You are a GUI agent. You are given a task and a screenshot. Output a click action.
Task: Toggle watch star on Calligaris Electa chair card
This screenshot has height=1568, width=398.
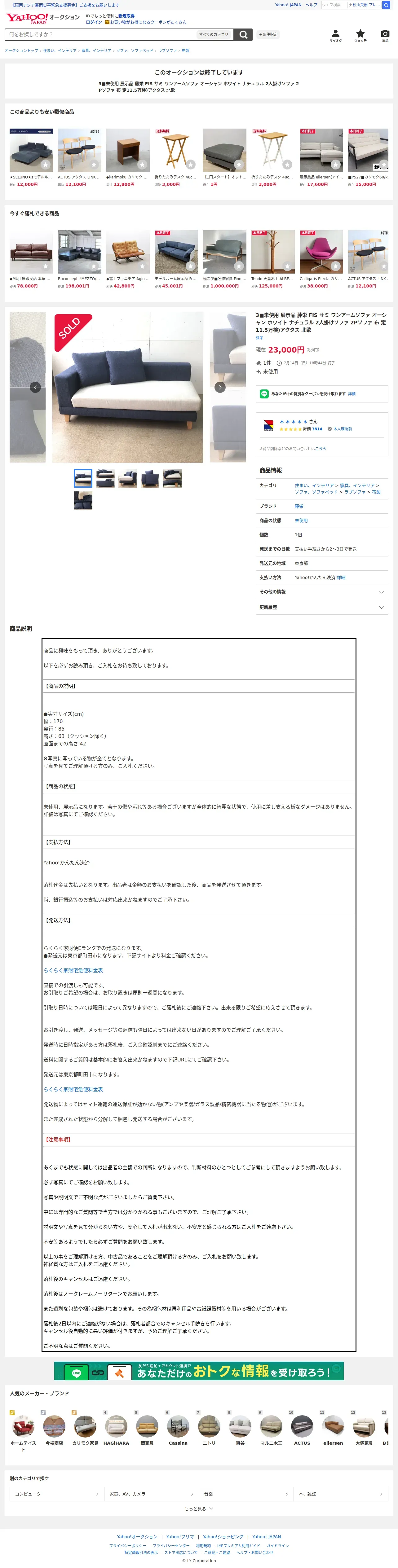click(x=335, y=266)
